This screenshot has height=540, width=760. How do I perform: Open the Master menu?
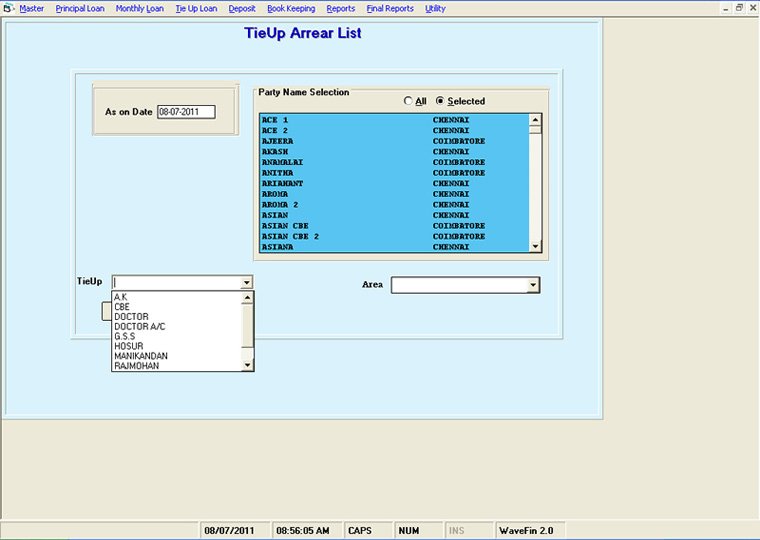[x=32, y=8]
